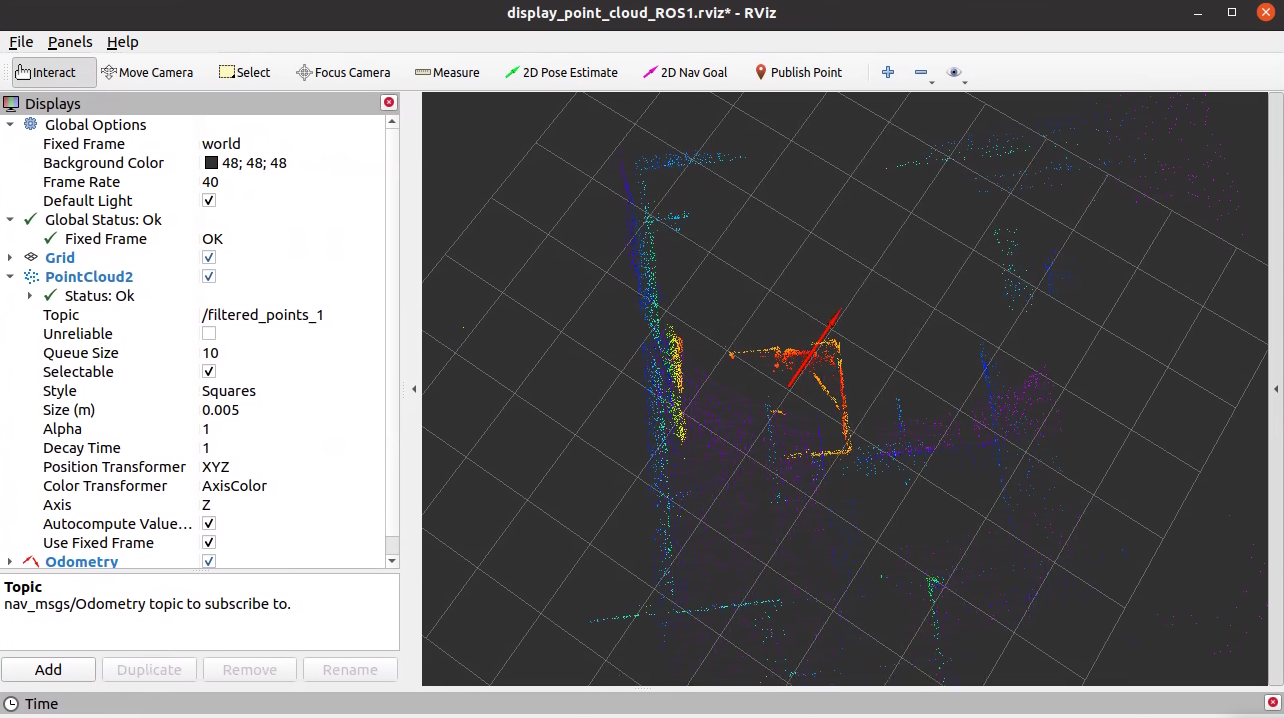Toggle the Selectable checkbox
Image resolution: width=1284 pixels, height=718 pixels.
pyautogui.click(x=209, y=371)
